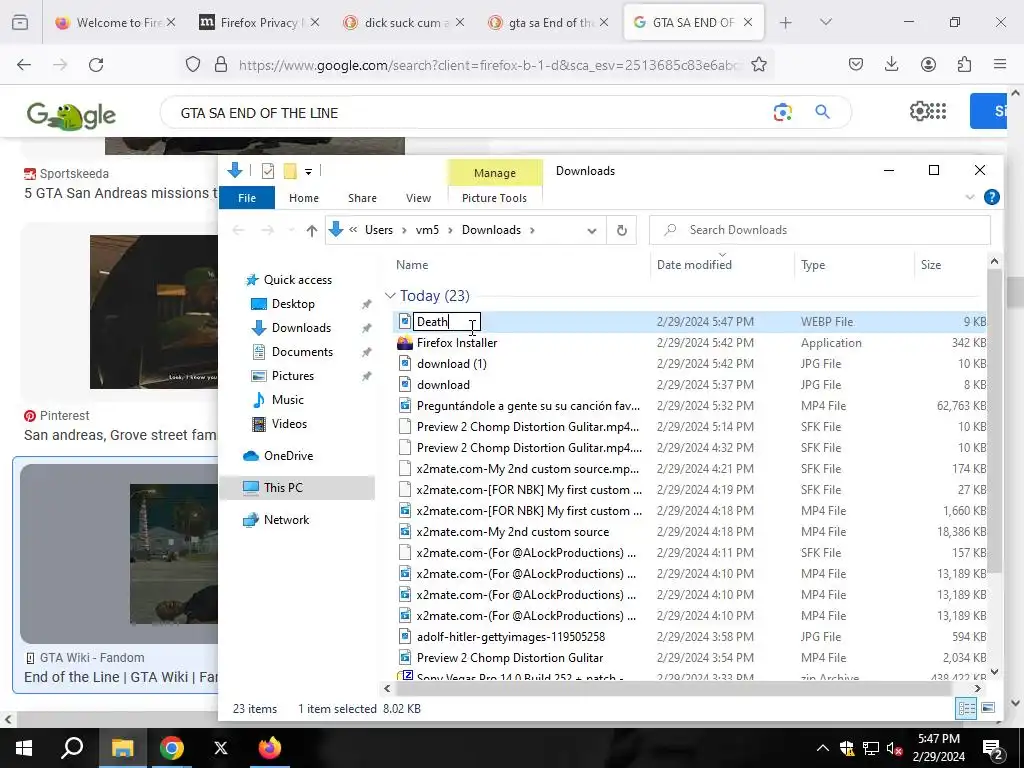Open the Firefox View icon beside tabs
Viewport: 1024px width, 768px height.
click(x=20, y=23)
